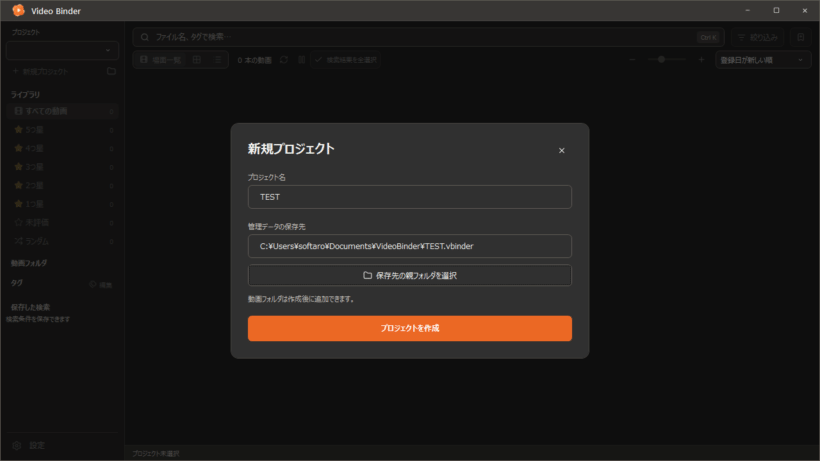
Task: Switch to the grid view icon
Action: tap(197, 60)
